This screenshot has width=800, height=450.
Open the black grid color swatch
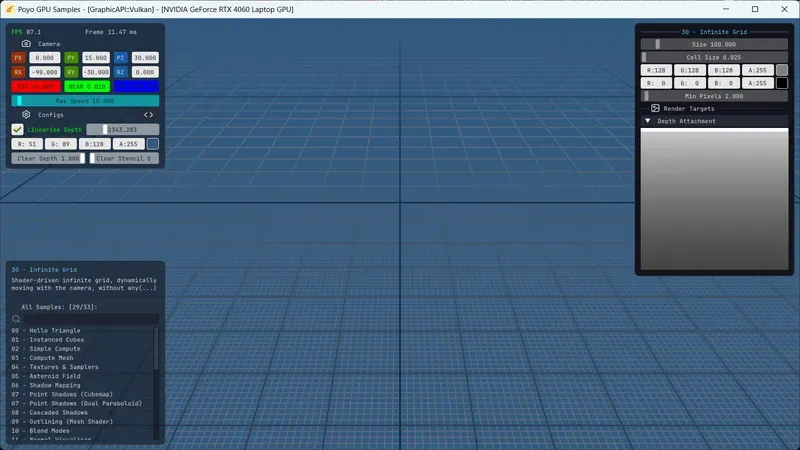782,83
